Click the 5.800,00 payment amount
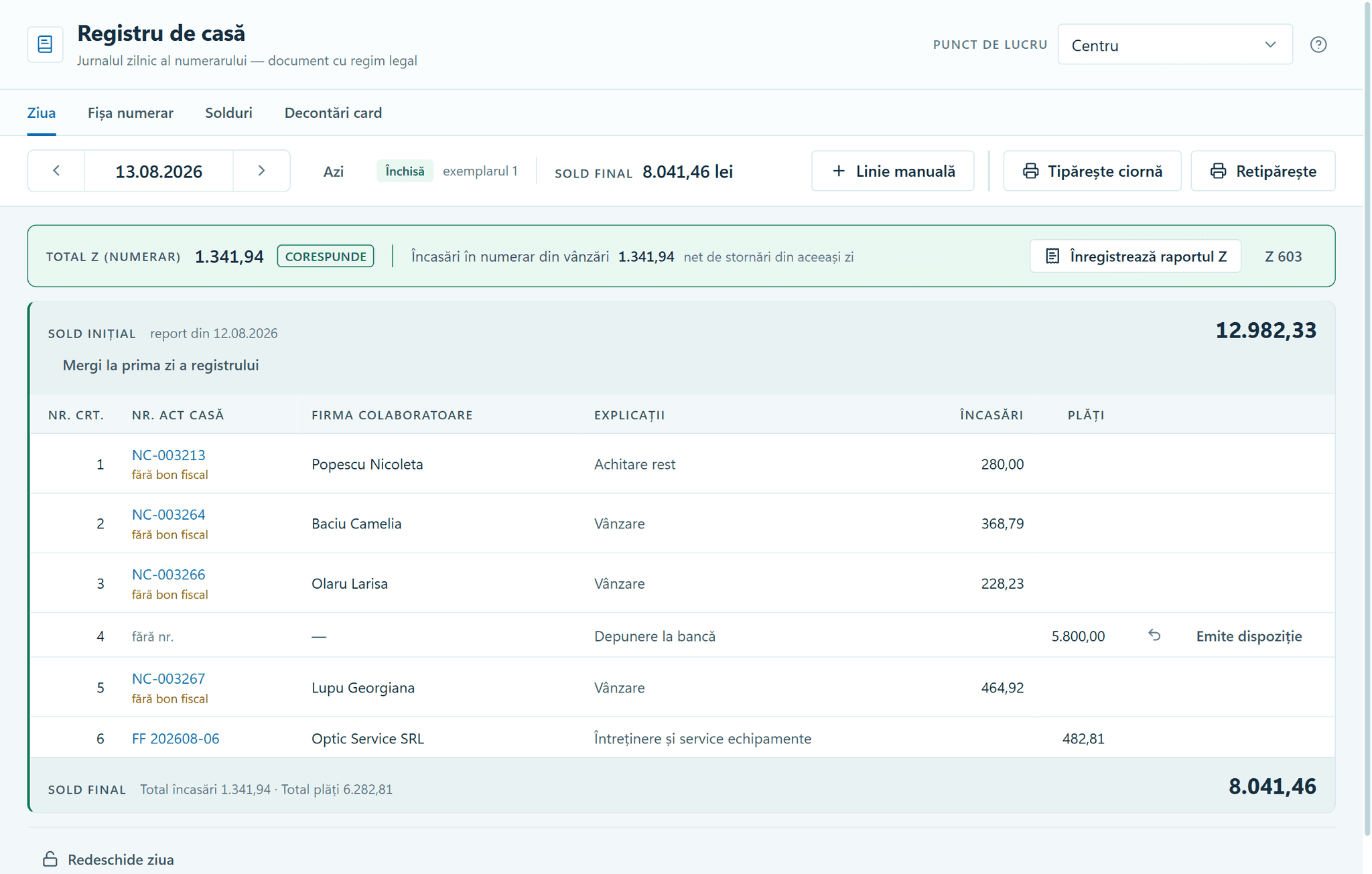 (1078, 636)
